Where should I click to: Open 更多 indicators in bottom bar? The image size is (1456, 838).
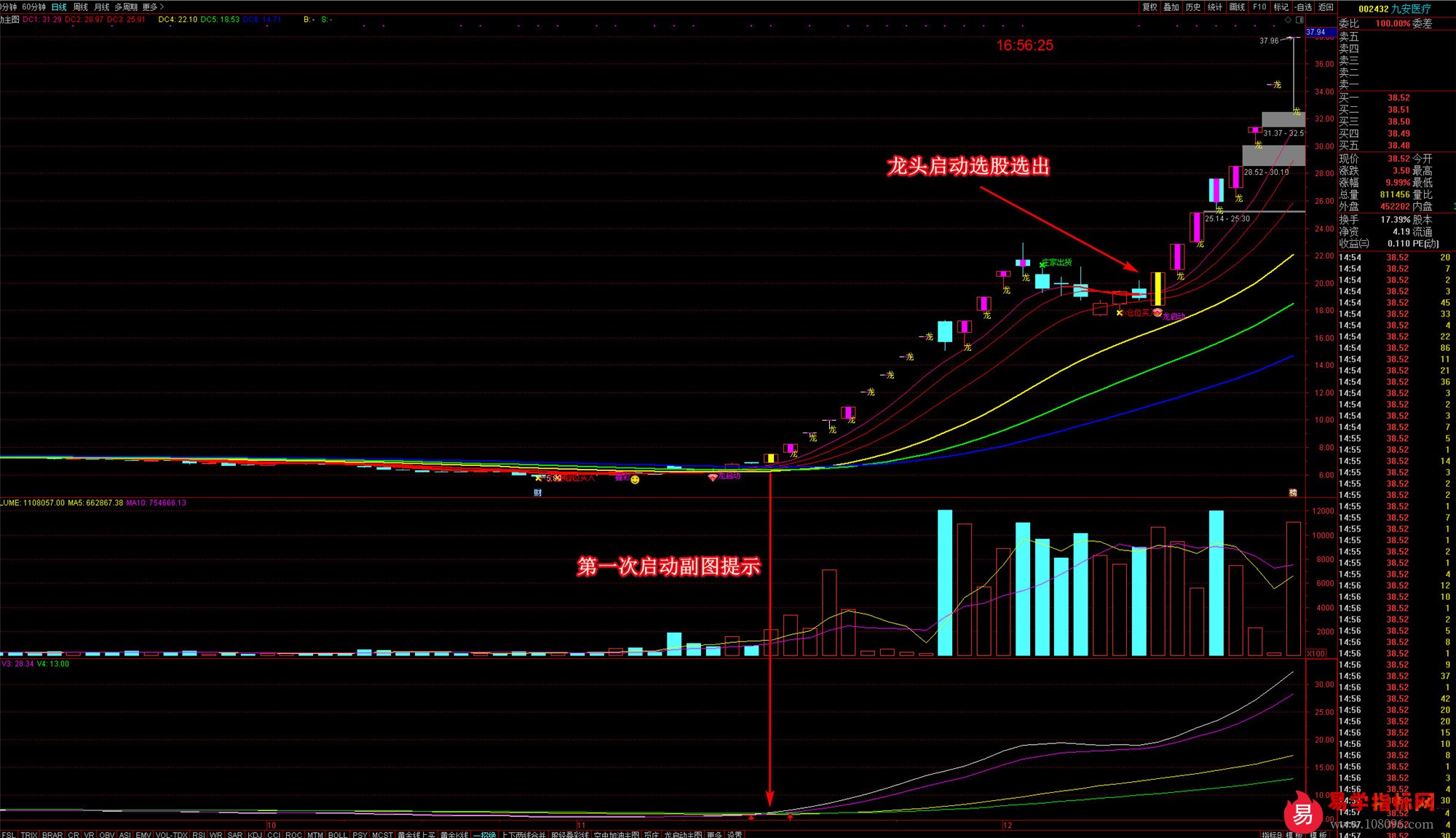(714, 834)
